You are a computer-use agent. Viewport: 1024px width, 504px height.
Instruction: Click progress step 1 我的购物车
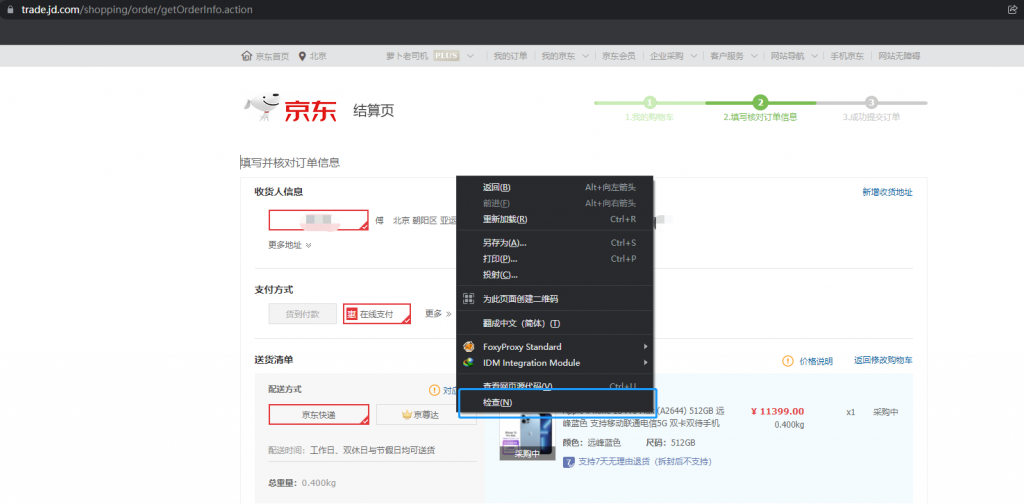click(x=649, y=110)
